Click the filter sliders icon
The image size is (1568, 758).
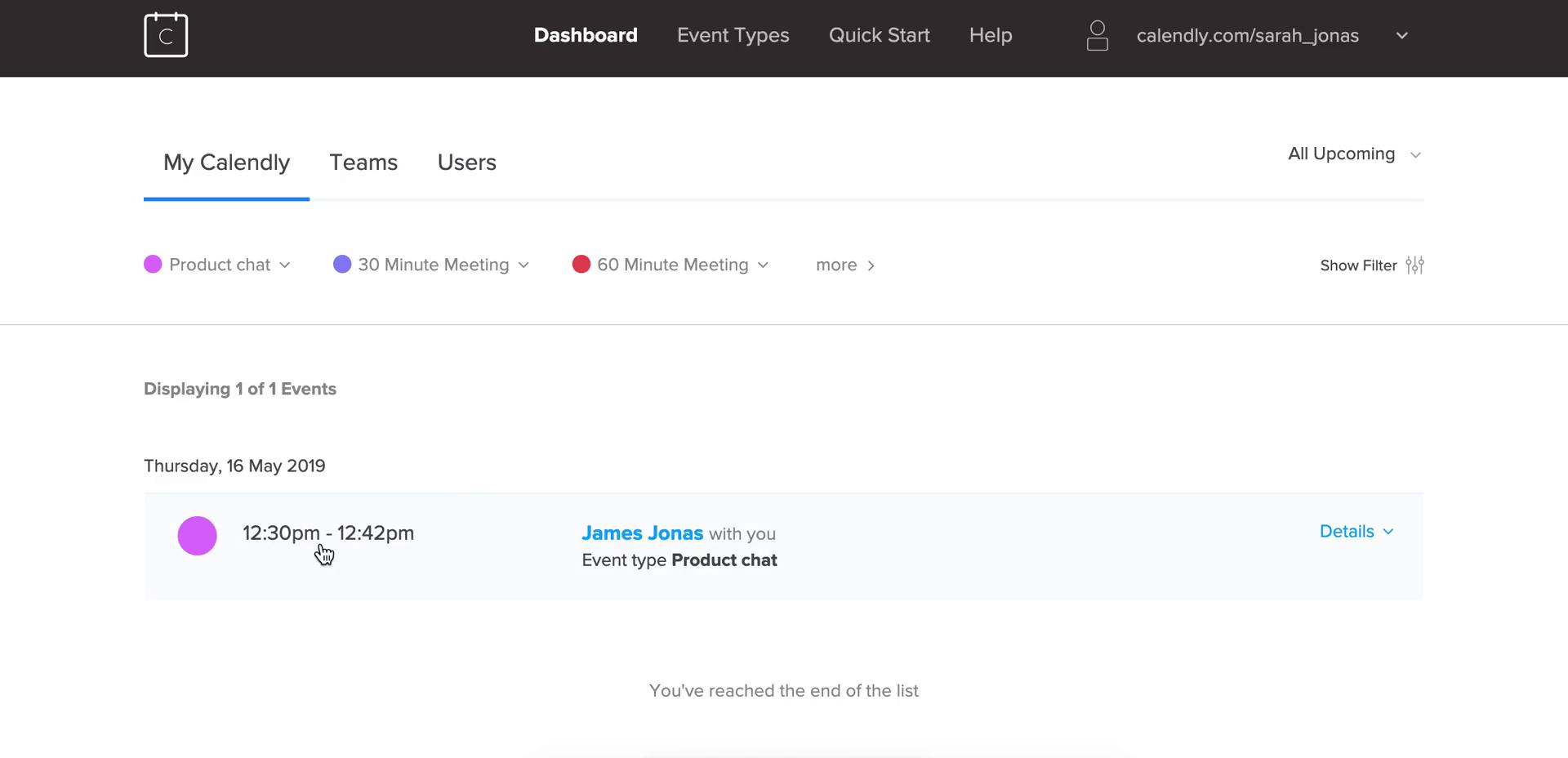[1414, 265]
